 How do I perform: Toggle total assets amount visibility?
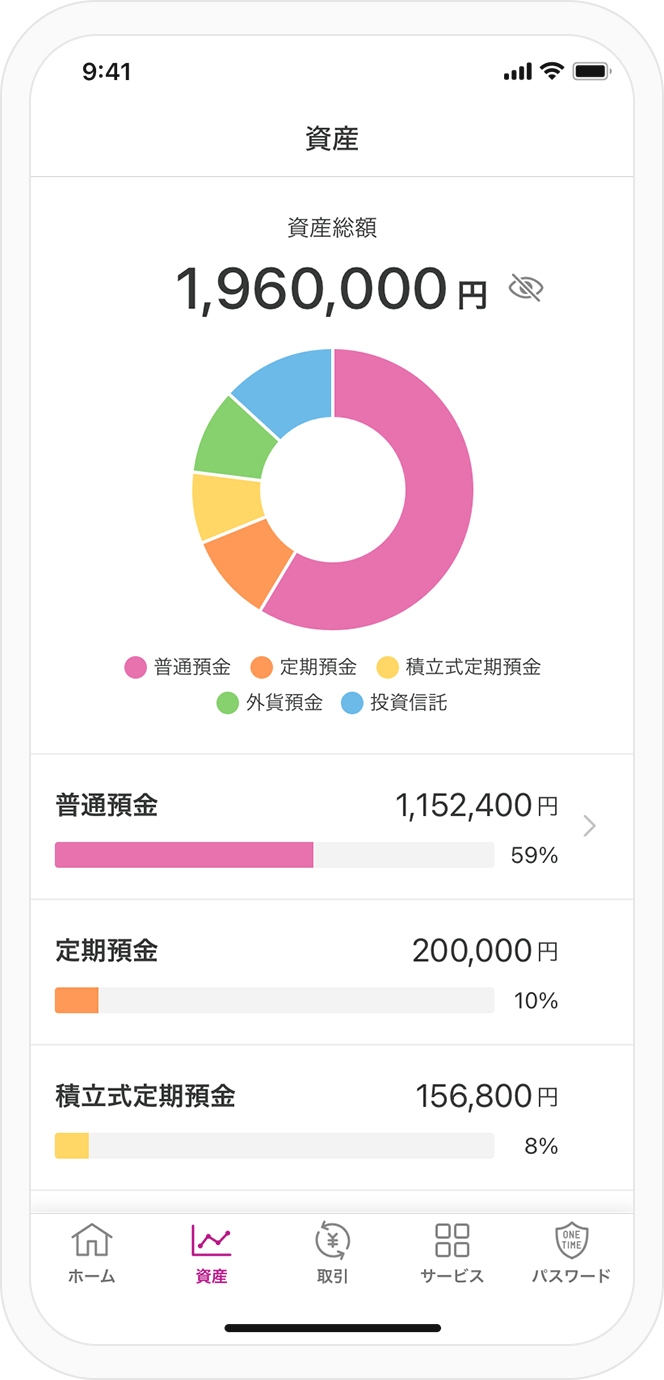[525, 289]
